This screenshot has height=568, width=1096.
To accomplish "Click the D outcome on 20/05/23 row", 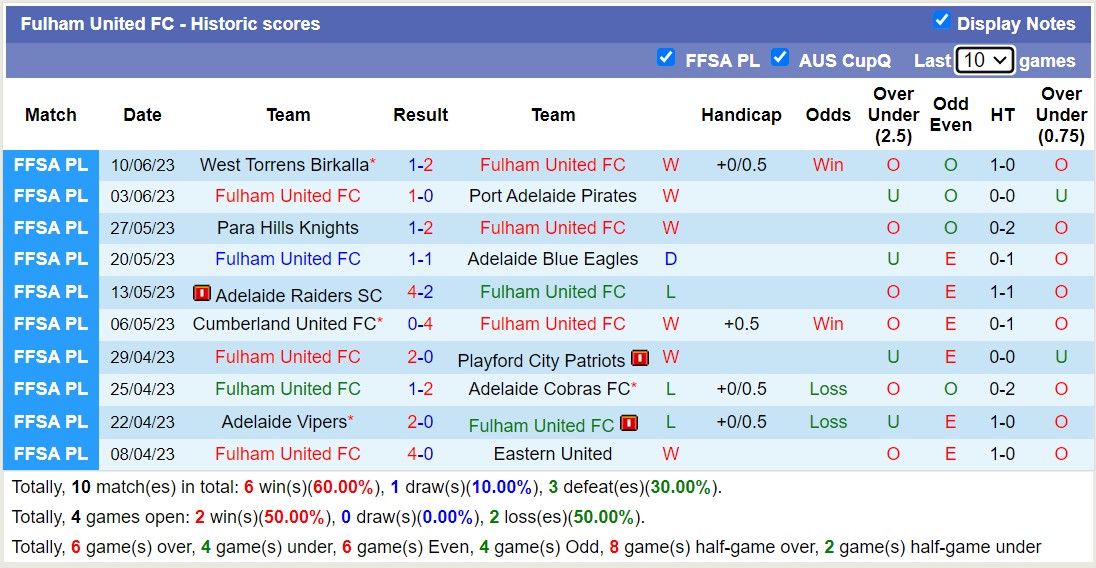I will [x=670, y=259].
